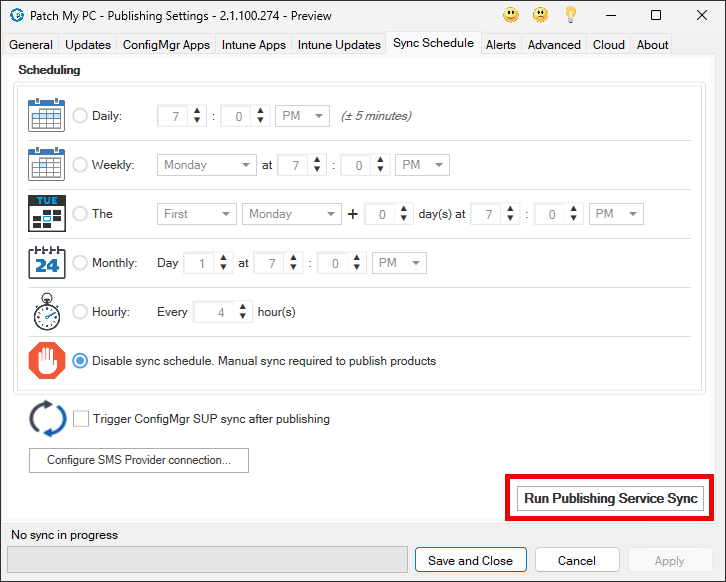Select the Weekly schedule radio button
726x582 pixels.
tap(80, 164)
